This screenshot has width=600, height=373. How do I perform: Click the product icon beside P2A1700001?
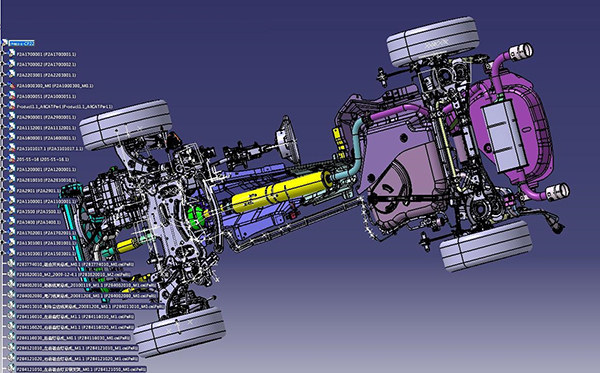(x=11, y=54)
